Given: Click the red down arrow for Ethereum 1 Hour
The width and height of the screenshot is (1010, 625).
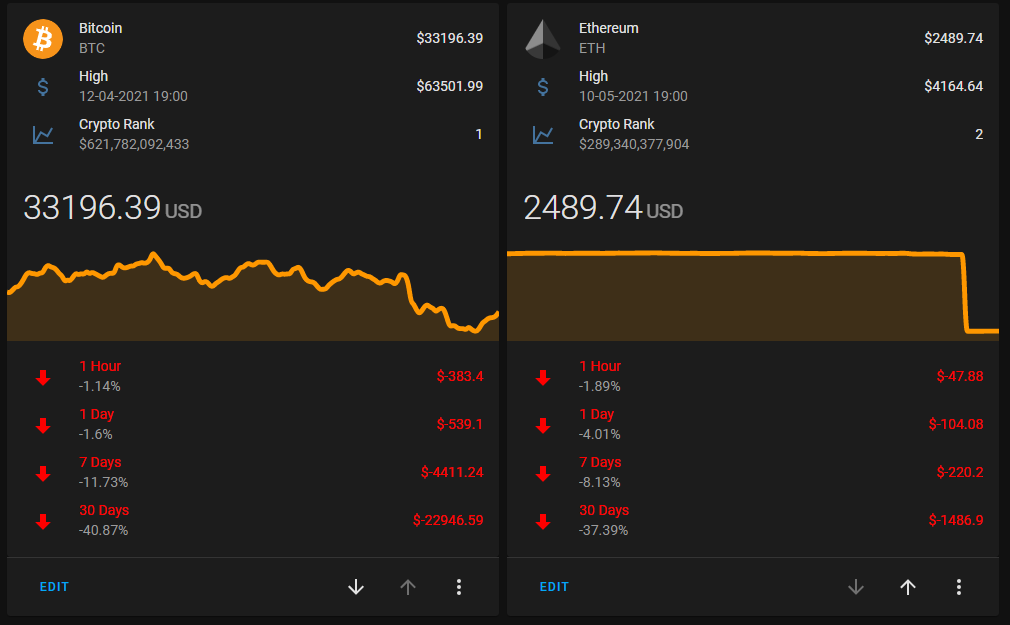Looking at the screenshot, I should [543, 378].
